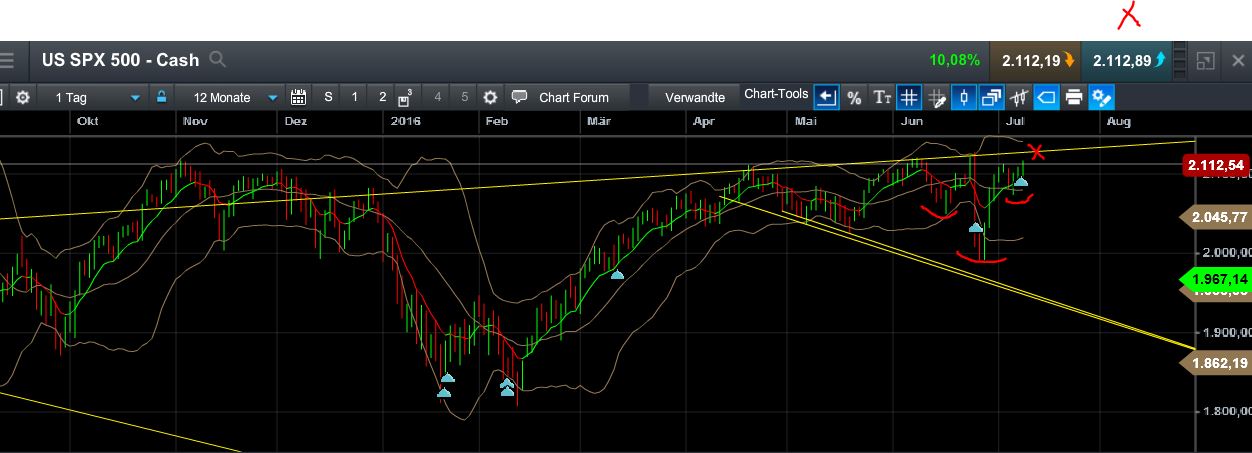Expand the 12 Monate period dropdown
Viewport: 1252px width, 453px height.
(x=272, y=98)
